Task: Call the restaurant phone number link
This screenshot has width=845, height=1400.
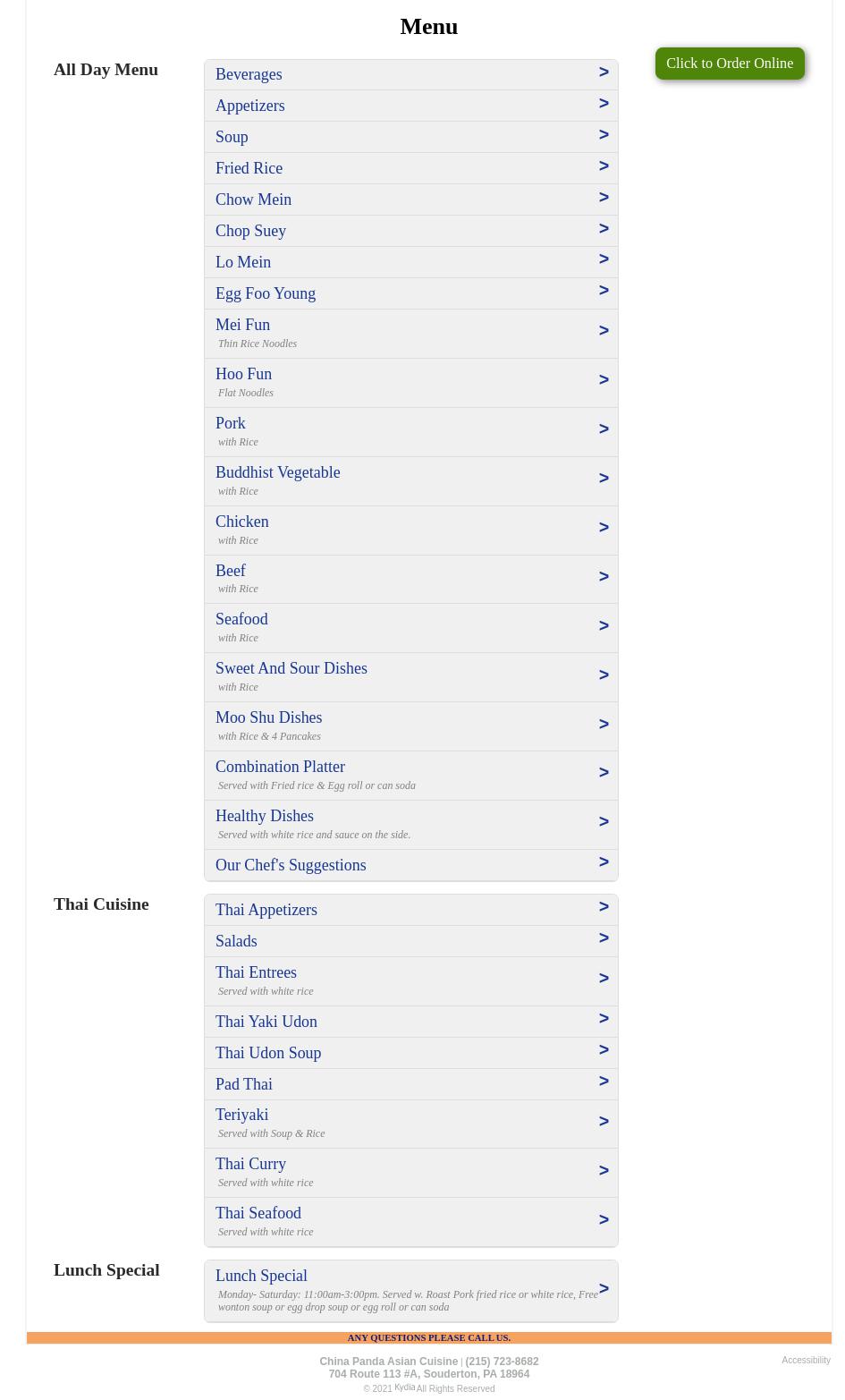Action: 502,1362
